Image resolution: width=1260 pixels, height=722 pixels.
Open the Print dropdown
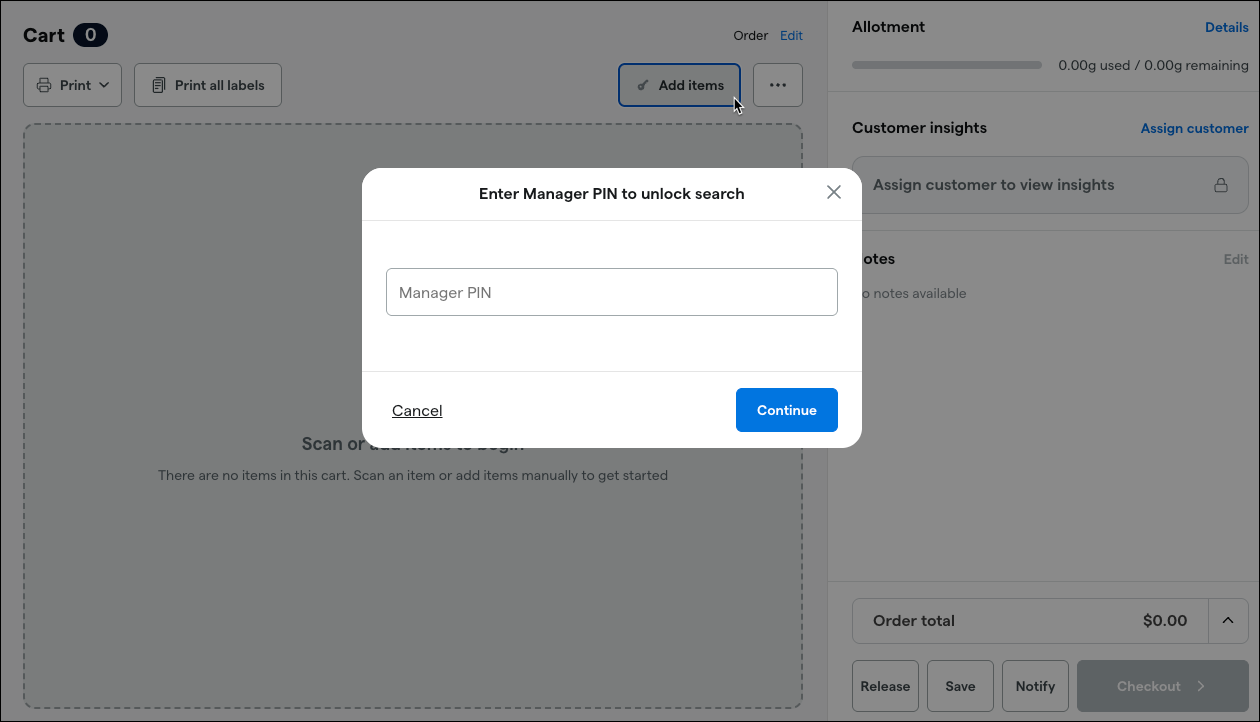pos(73,85)
